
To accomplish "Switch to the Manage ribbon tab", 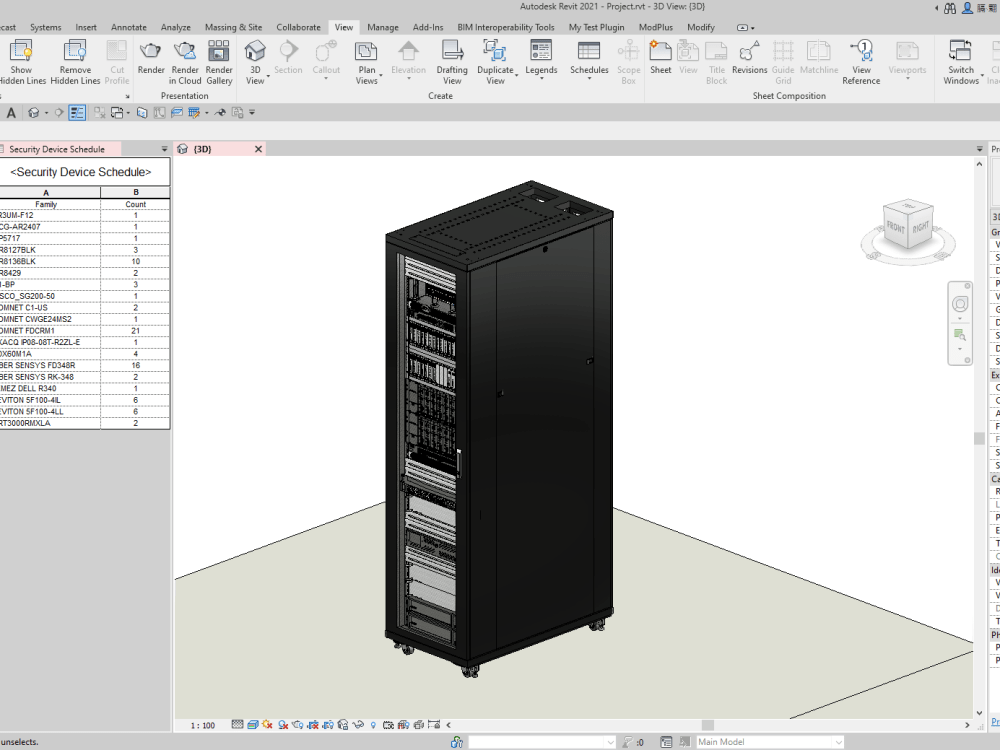I will point(383,27).
